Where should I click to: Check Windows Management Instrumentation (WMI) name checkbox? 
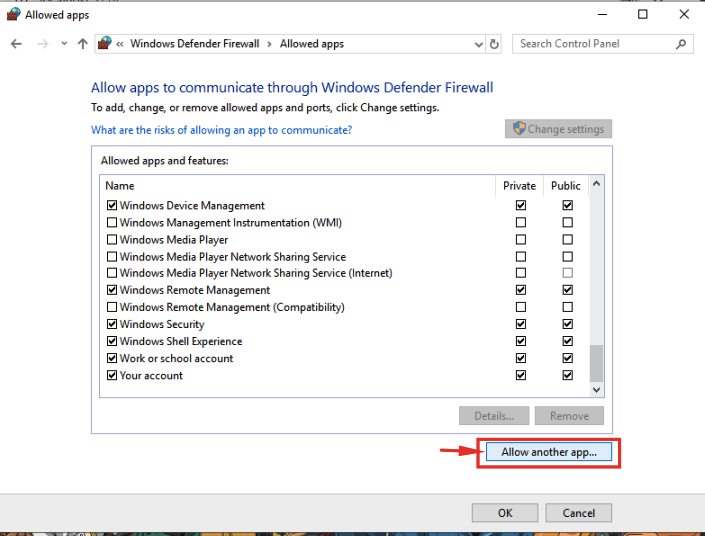click(x=112, y=223)
